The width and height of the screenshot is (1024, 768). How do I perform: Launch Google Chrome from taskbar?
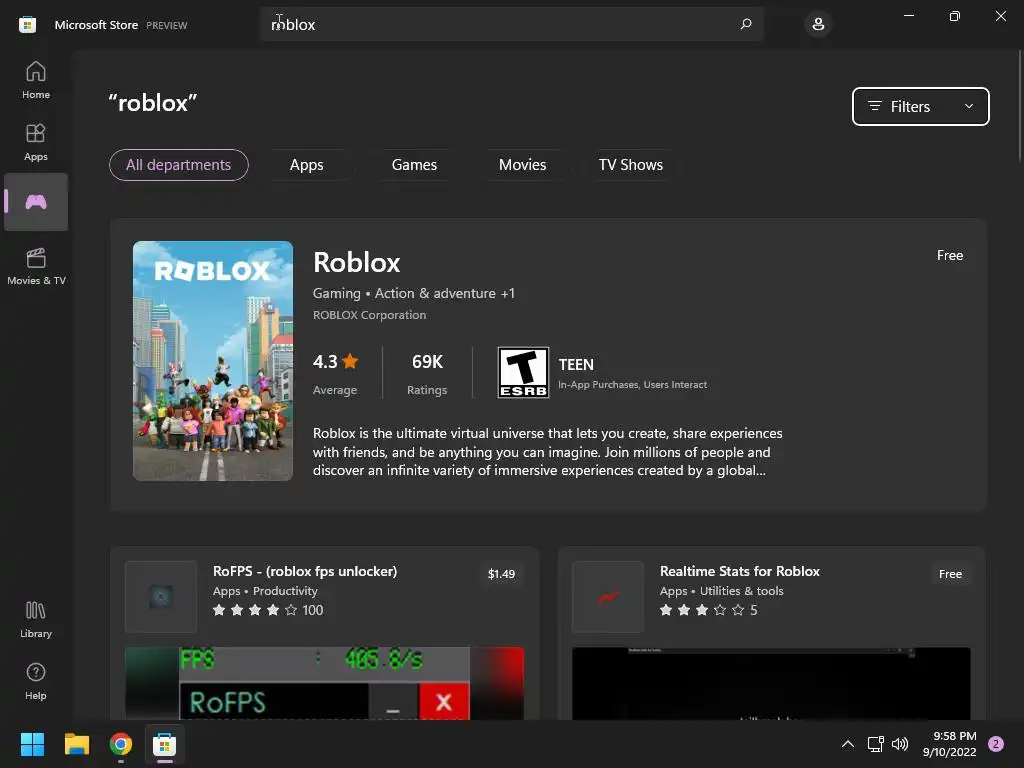[x=121, y=744]
